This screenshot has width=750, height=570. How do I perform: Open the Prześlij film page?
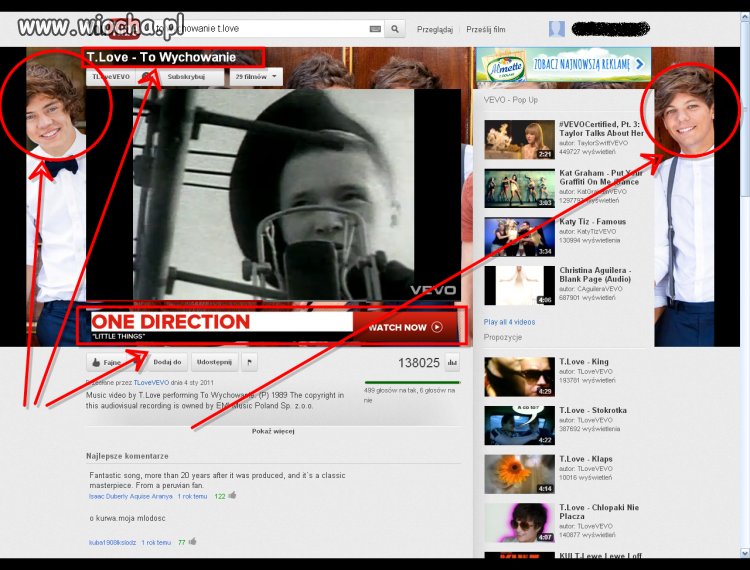pos(485,29)
